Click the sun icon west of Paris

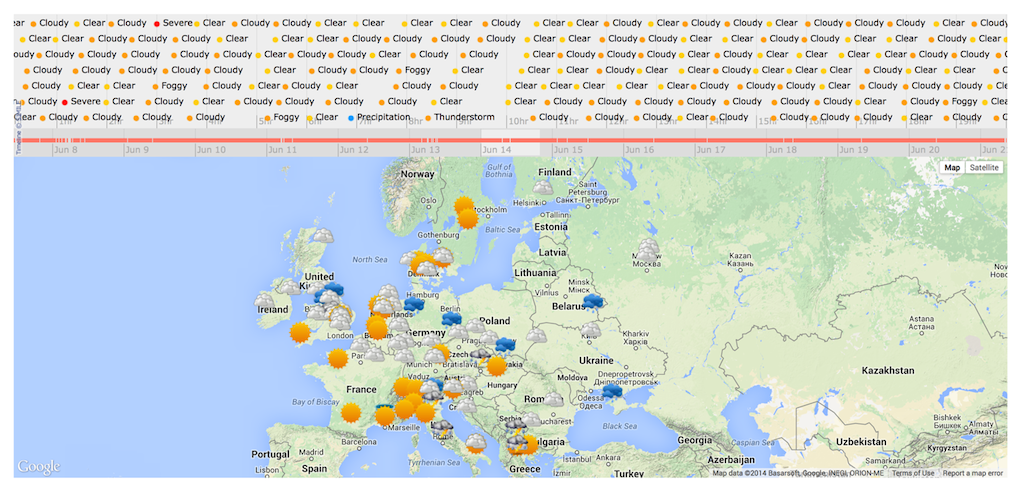pyautogui.click(x=338, y=358)
